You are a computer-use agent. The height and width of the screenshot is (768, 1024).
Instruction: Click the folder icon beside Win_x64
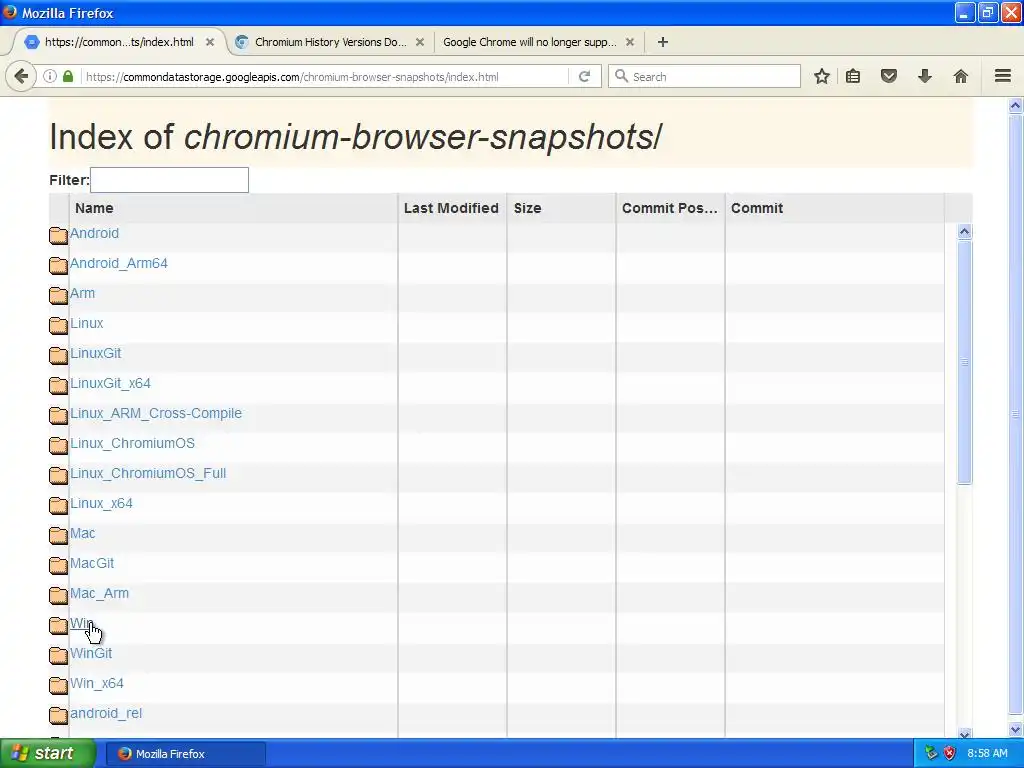pyautogui.click(x=58, y=685)
